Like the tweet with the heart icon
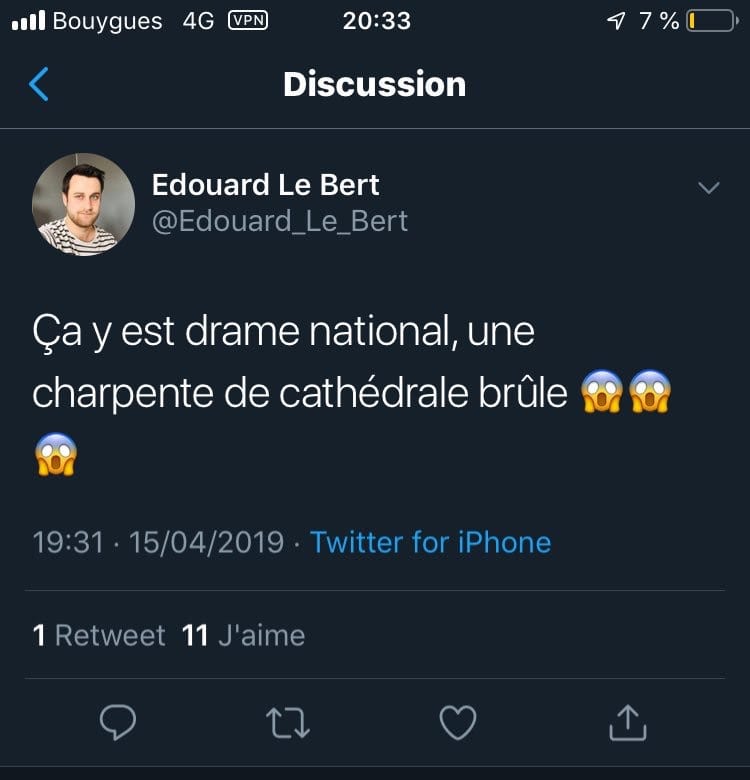The image size is (750, 780). point(458,722)
